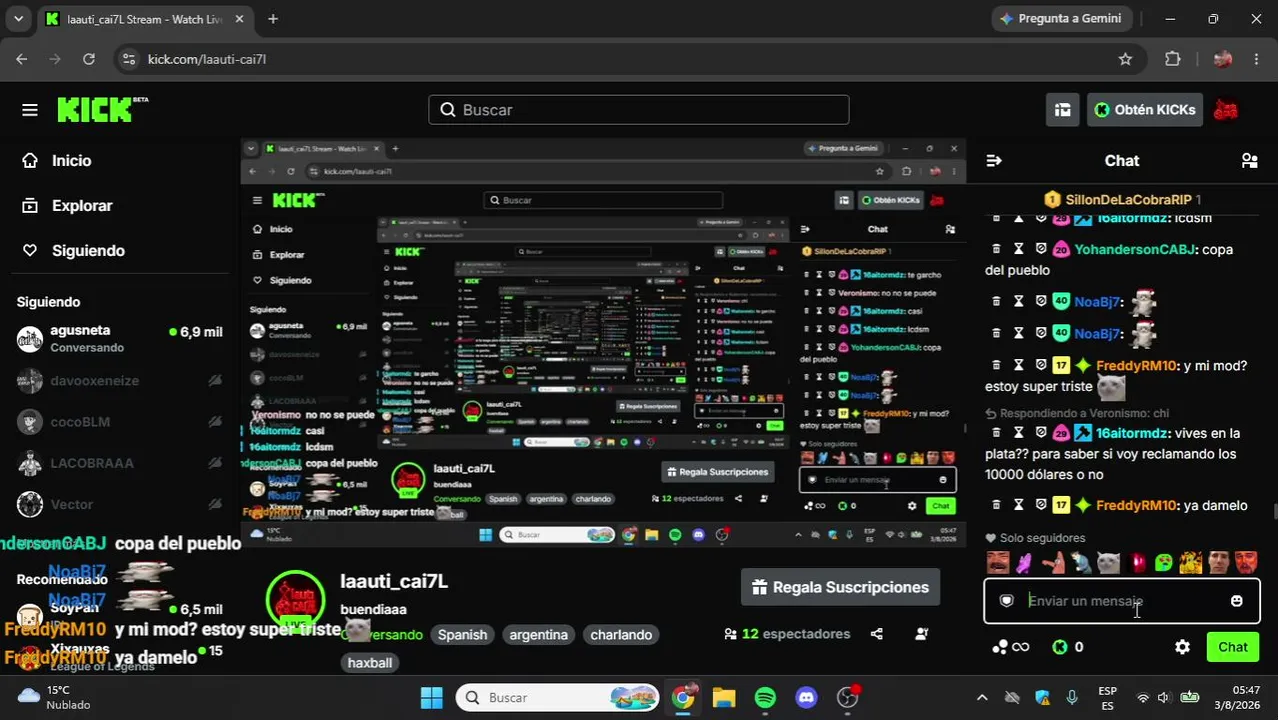Delete 16aitormdz's 'vives en la plata' message
The width and height of the screenshot is (1278, 720).
(x=997, y=433)
